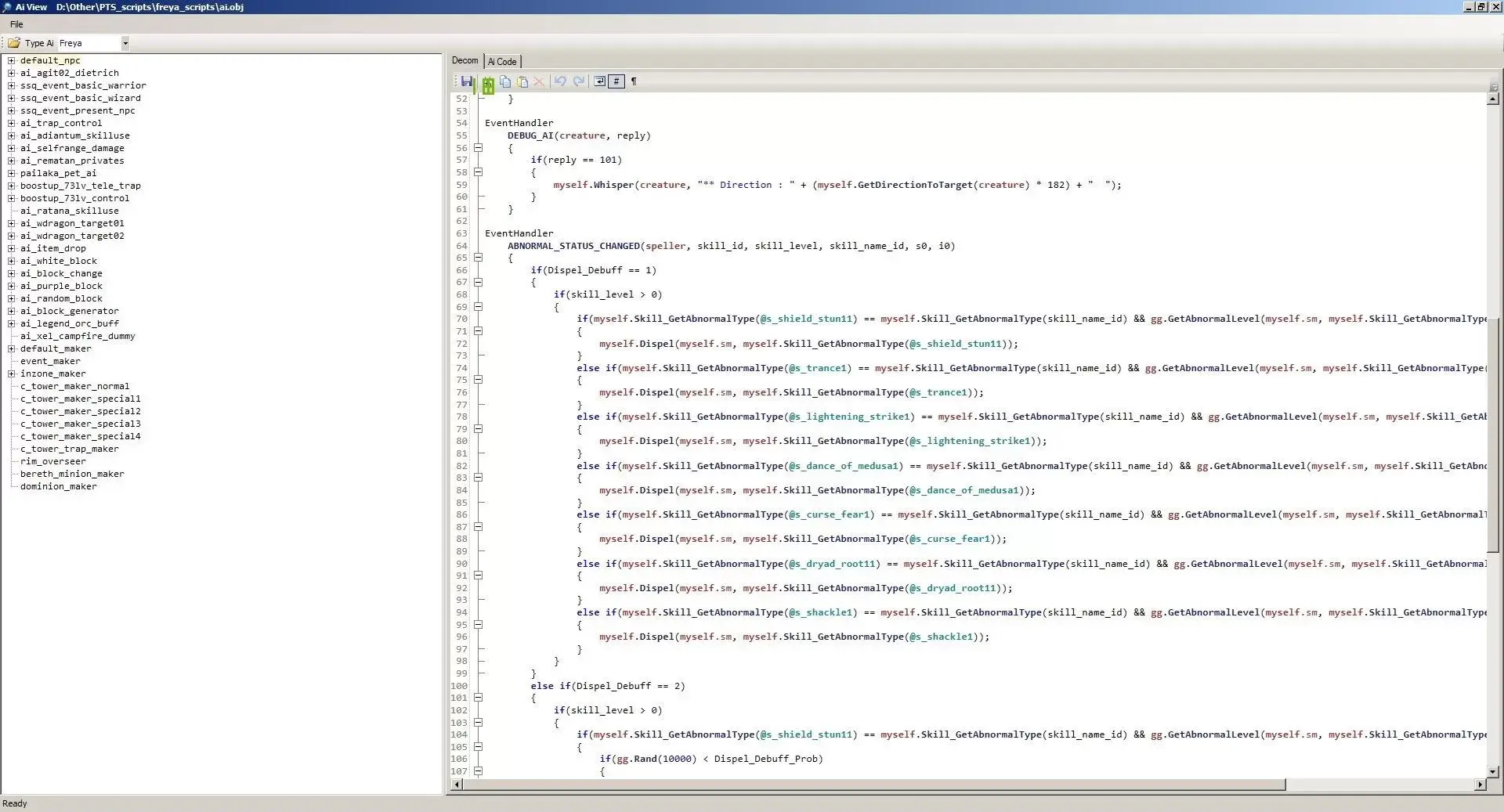The image size is (1504, 812).
Task: Click the vertical scrollbar down arrow
Action: coord(1493,771)
